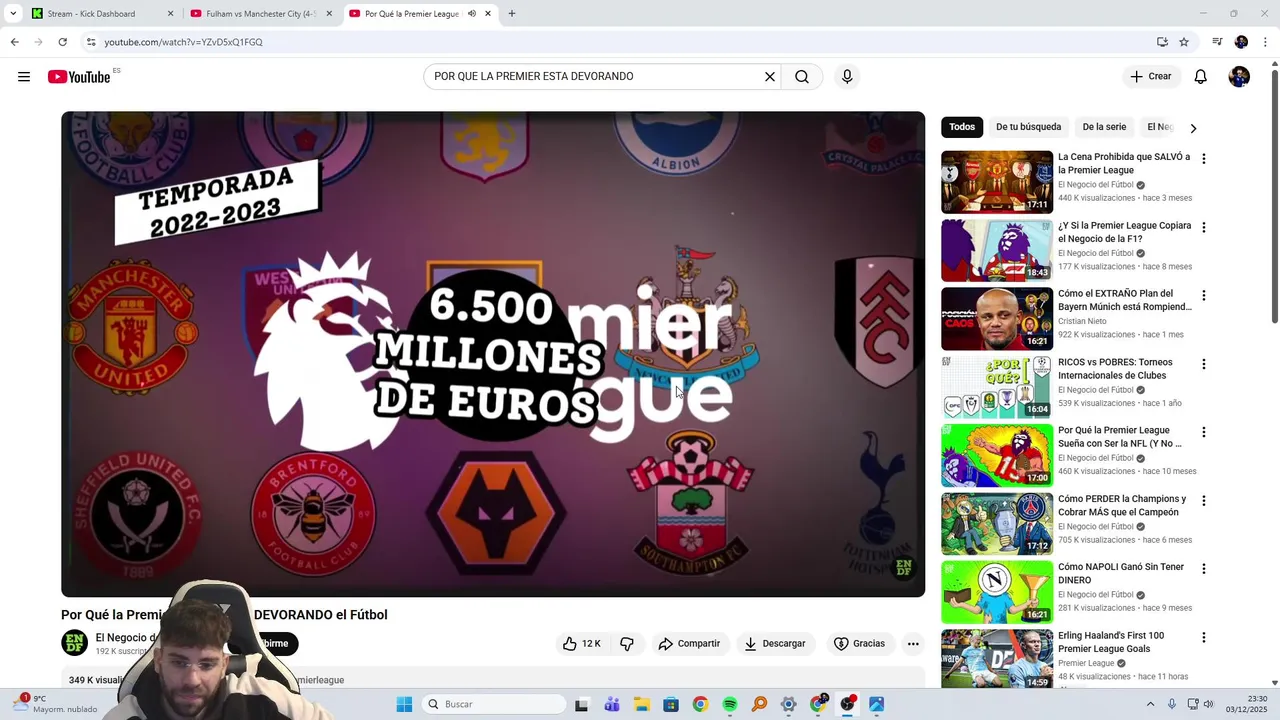The height and width of the screenshot is (720, 1280).
Task: Launch Spotify from the taskbar
Action: 730,704
